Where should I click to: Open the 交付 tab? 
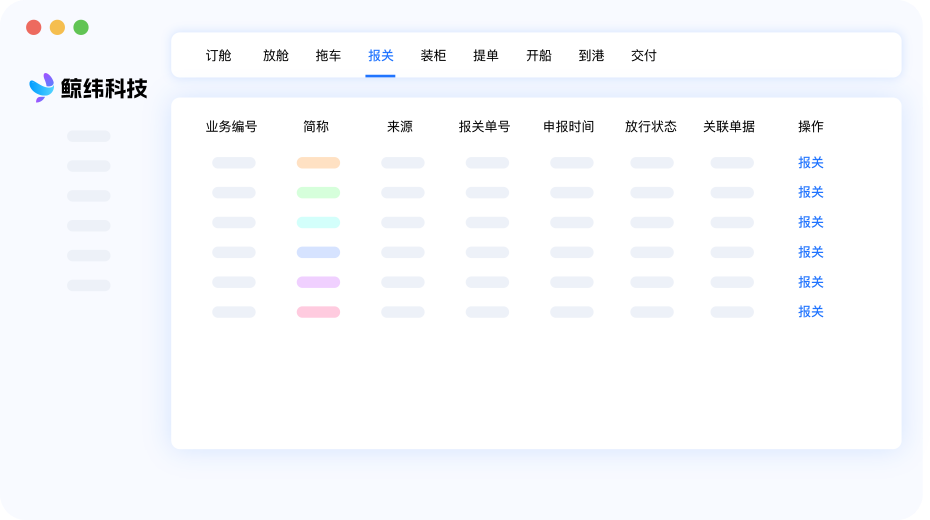[644, 56]
